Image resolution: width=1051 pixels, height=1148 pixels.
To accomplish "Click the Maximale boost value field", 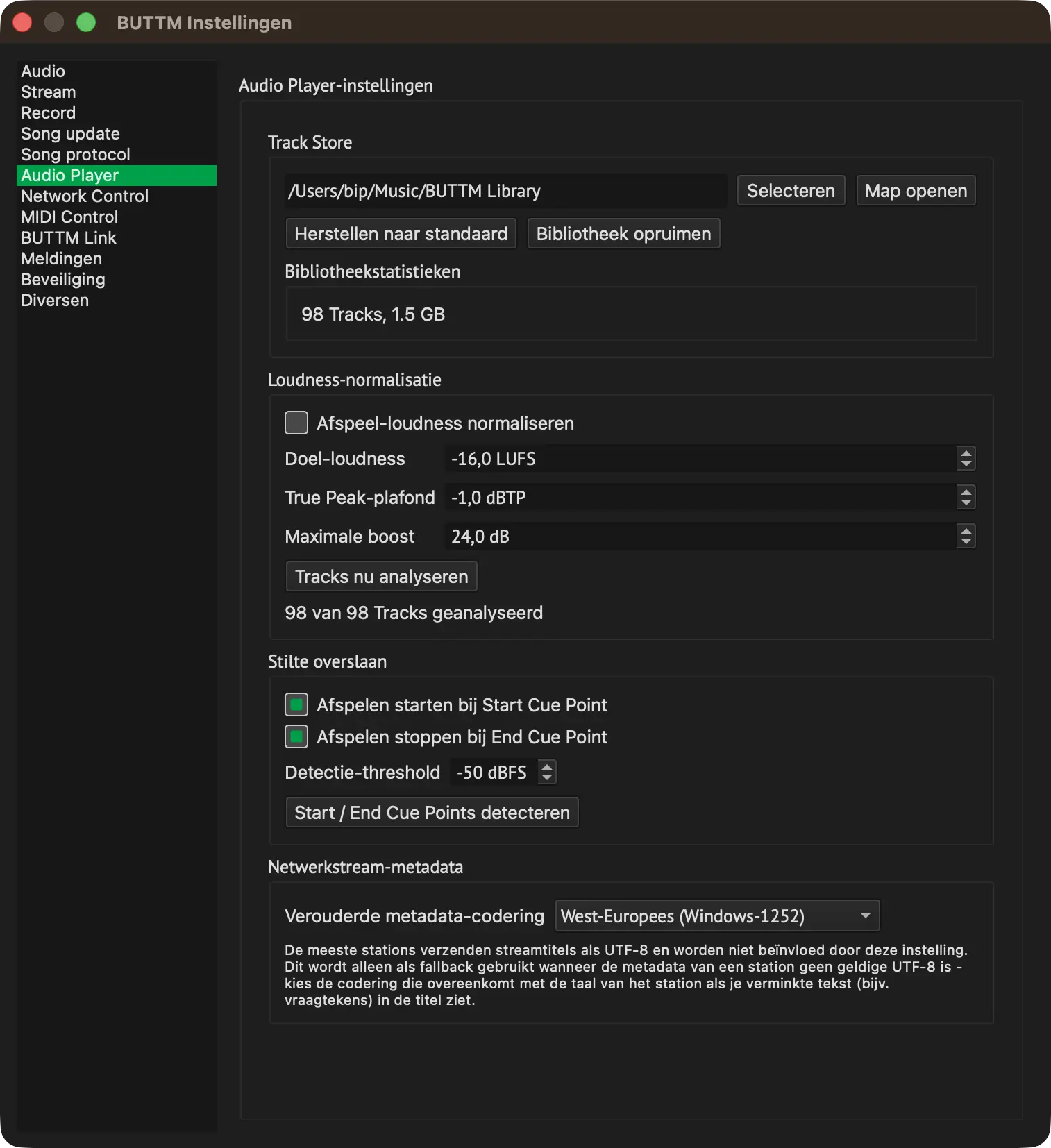I will click(700, 537).
